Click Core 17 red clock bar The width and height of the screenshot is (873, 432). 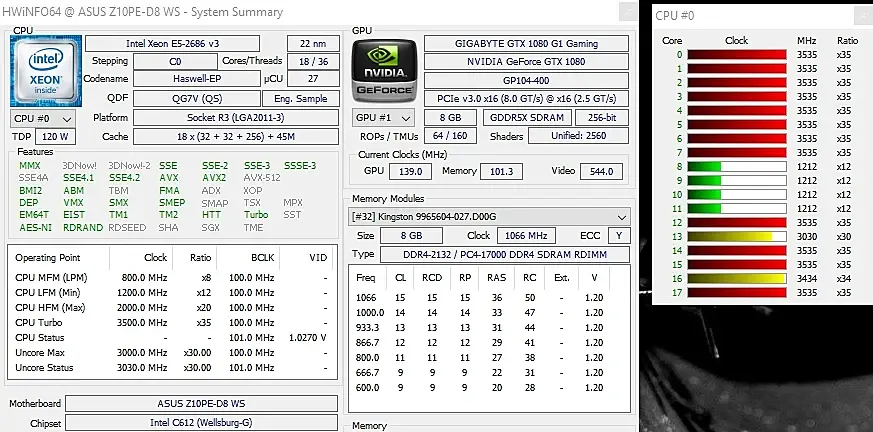click(x=737, y=292)
